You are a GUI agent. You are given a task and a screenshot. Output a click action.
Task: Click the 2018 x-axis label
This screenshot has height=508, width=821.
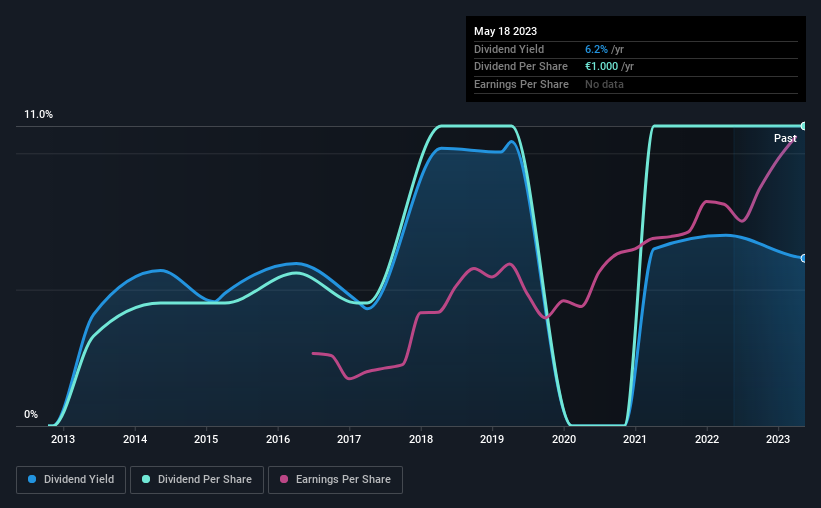[x=421, y=439]
